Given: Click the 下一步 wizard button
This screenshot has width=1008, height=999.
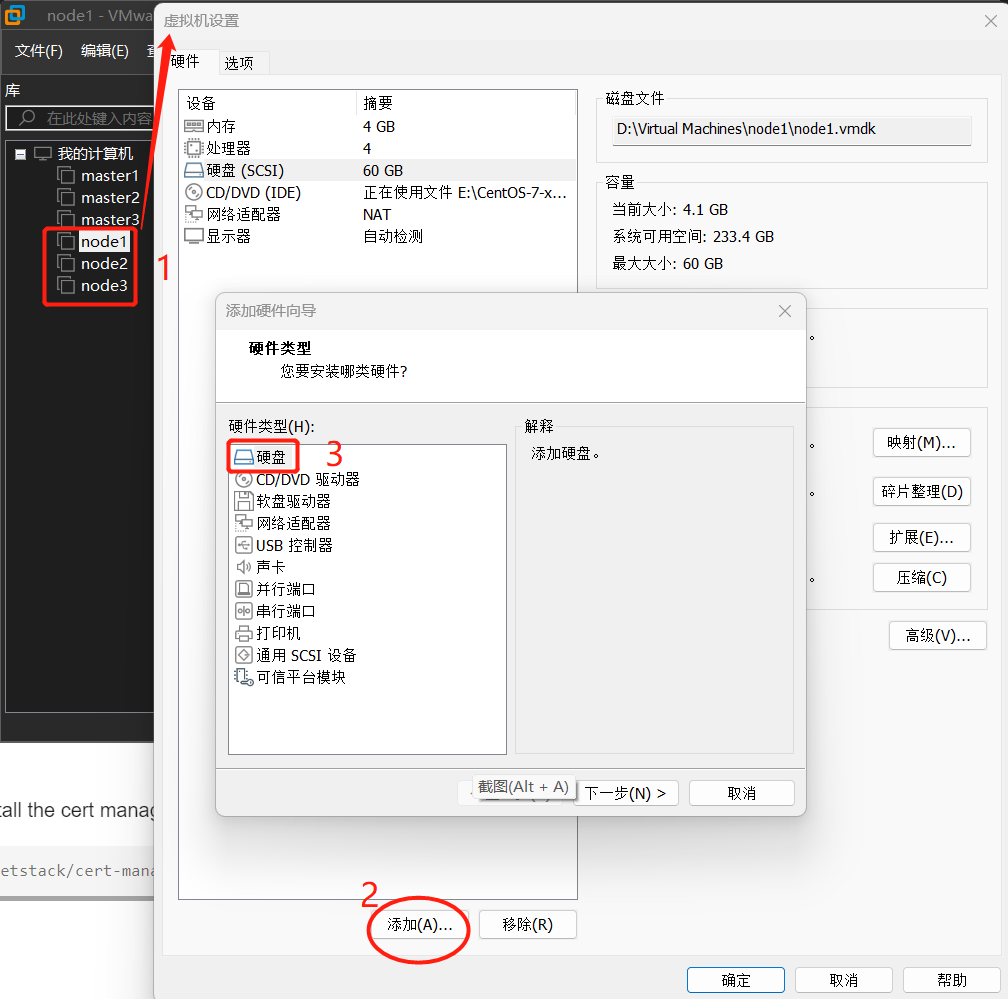Looking at the screenshot, I should (627, 792).
